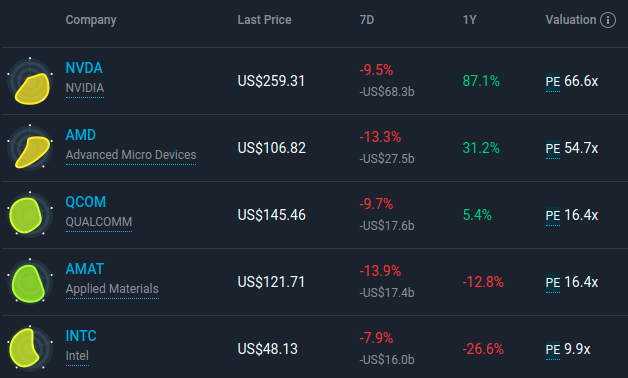Click the NVIDIA snowflake chart icon
Image resolution: width=628 pixels, height=378 pixels.
coord(30,81)
